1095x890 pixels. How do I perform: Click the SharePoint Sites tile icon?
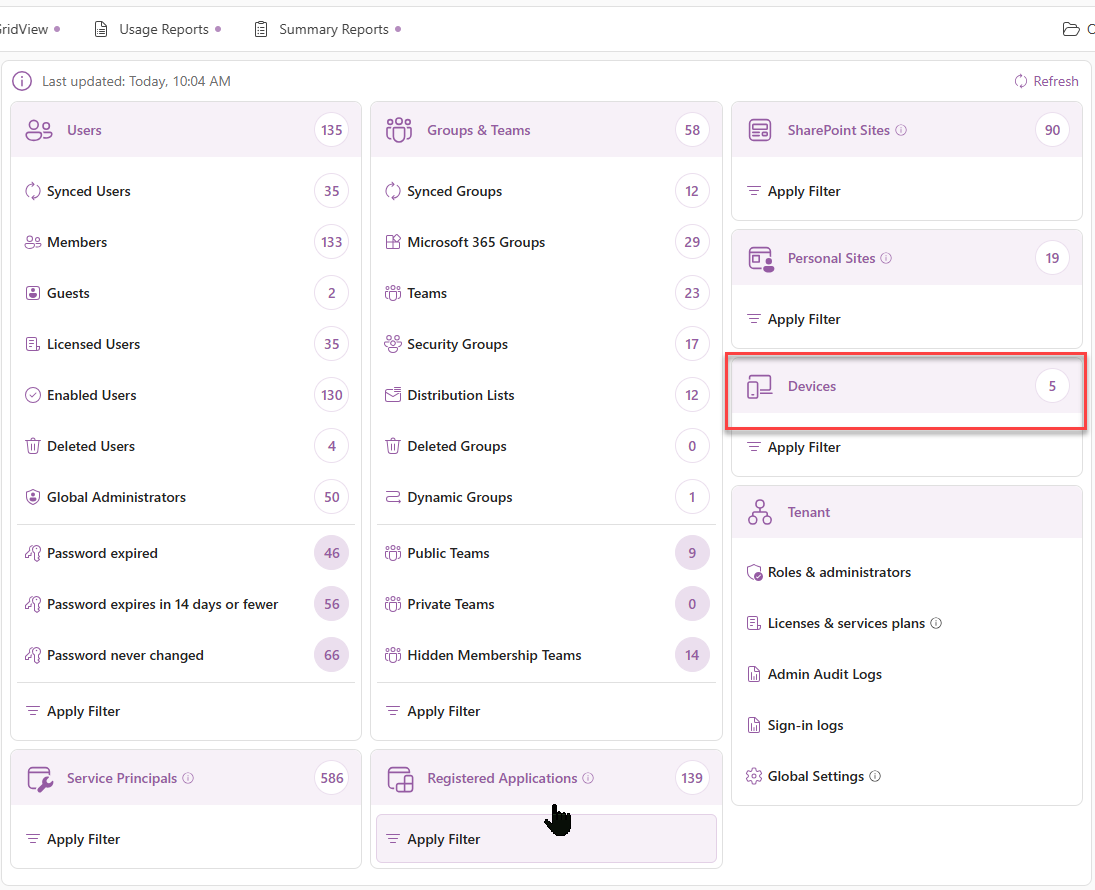(760, 130)
